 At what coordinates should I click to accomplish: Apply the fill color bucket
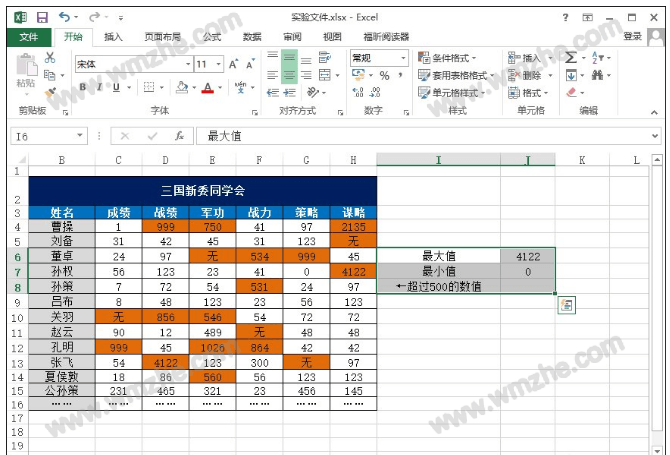coord(182,87)
